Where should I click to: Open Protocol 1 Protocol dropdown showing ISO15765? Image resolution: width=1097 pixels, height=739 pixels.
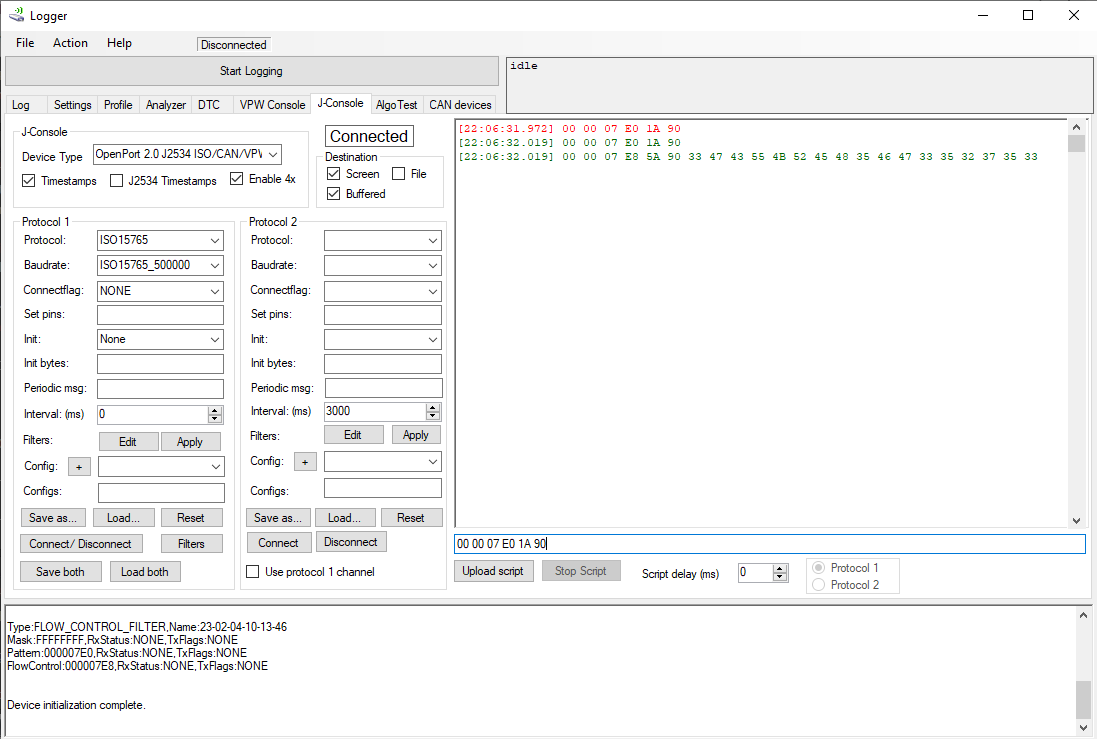160,240
